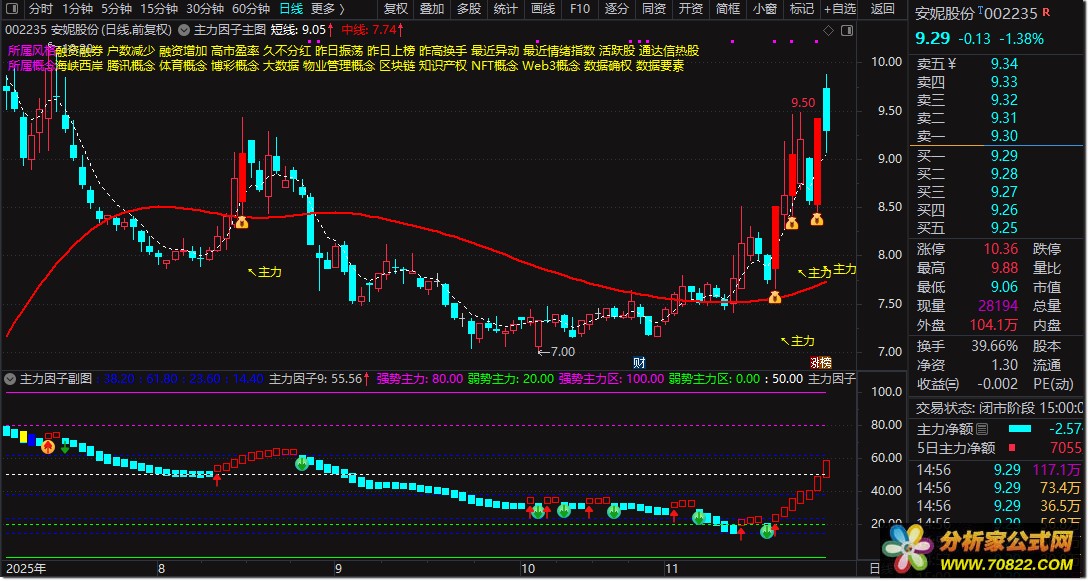Screen dimensions: 1090x581
Task: Click the ←7.00 low price label on chart
Action: coord(556,352)
